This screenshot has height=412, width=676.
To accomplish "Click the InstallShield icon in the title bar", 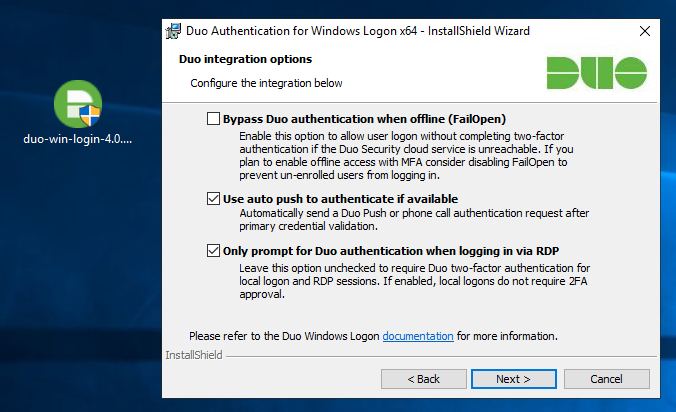I will tap(173, 31).
